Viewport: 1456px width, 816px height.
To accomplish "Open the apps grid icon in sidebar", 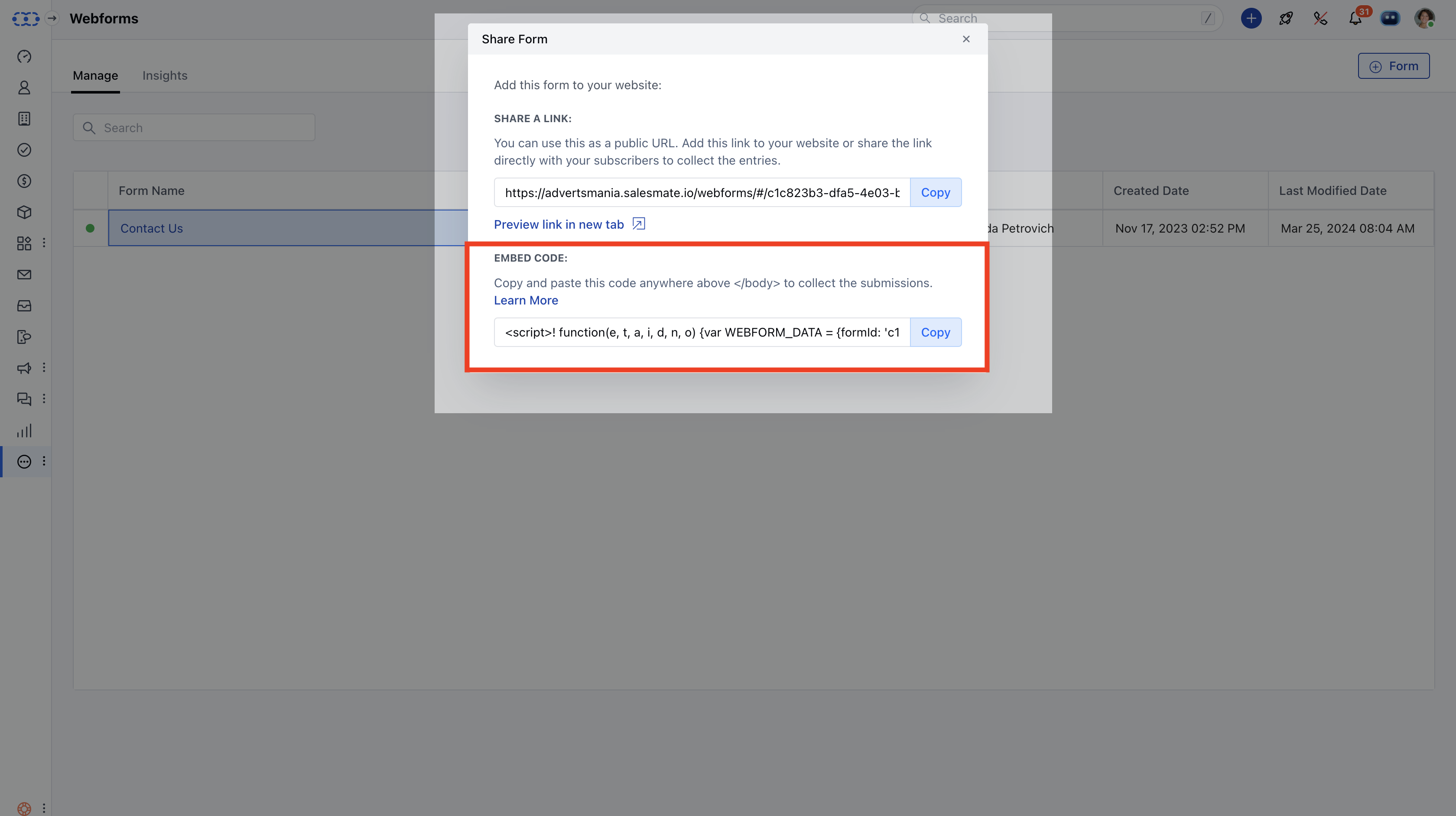I will tap(24, 243).
